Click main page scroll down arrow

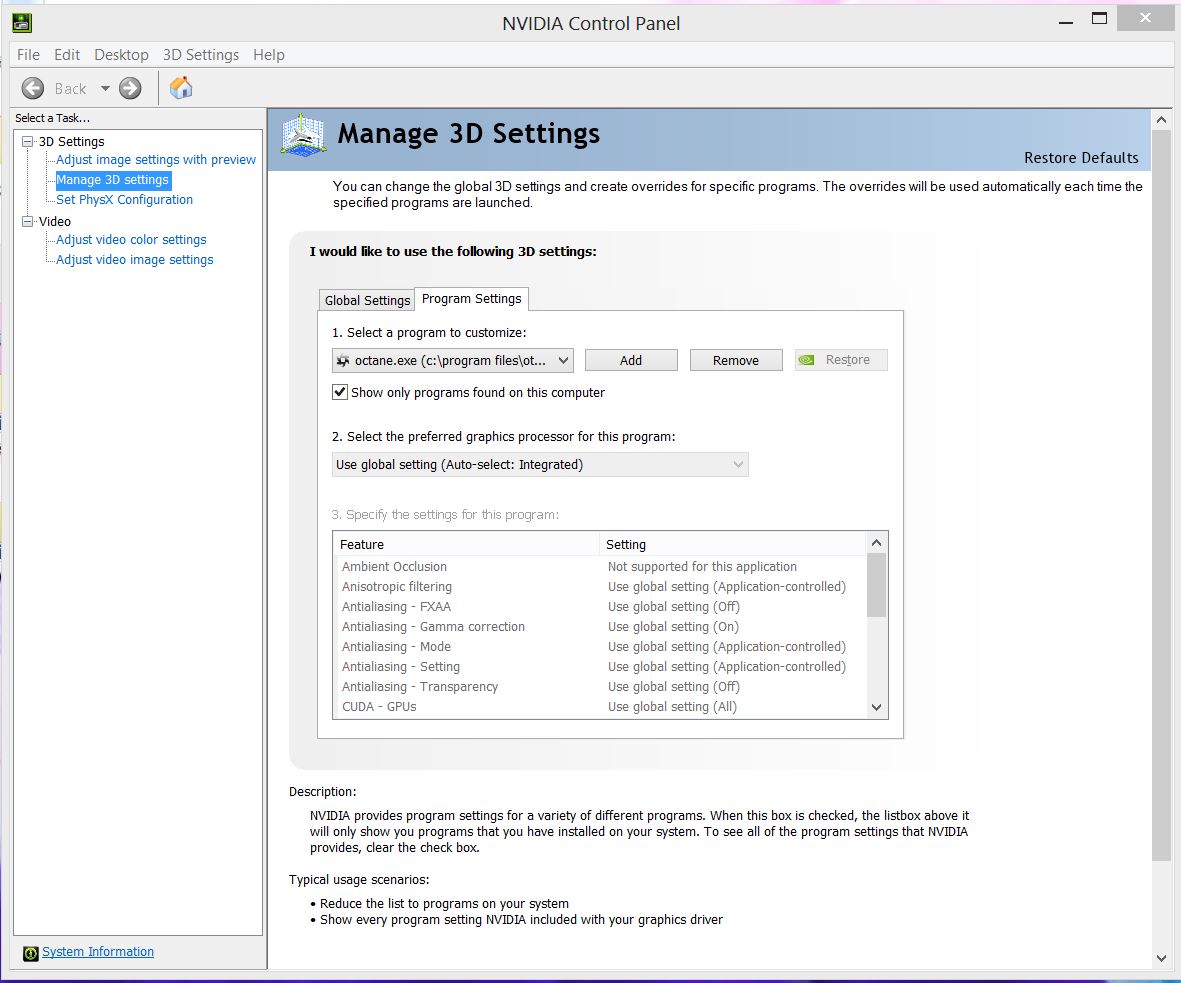[1161, 958]
